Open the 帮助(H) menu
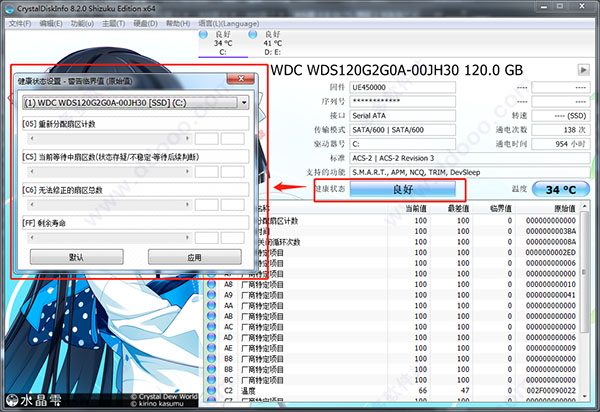 (178, 23)
